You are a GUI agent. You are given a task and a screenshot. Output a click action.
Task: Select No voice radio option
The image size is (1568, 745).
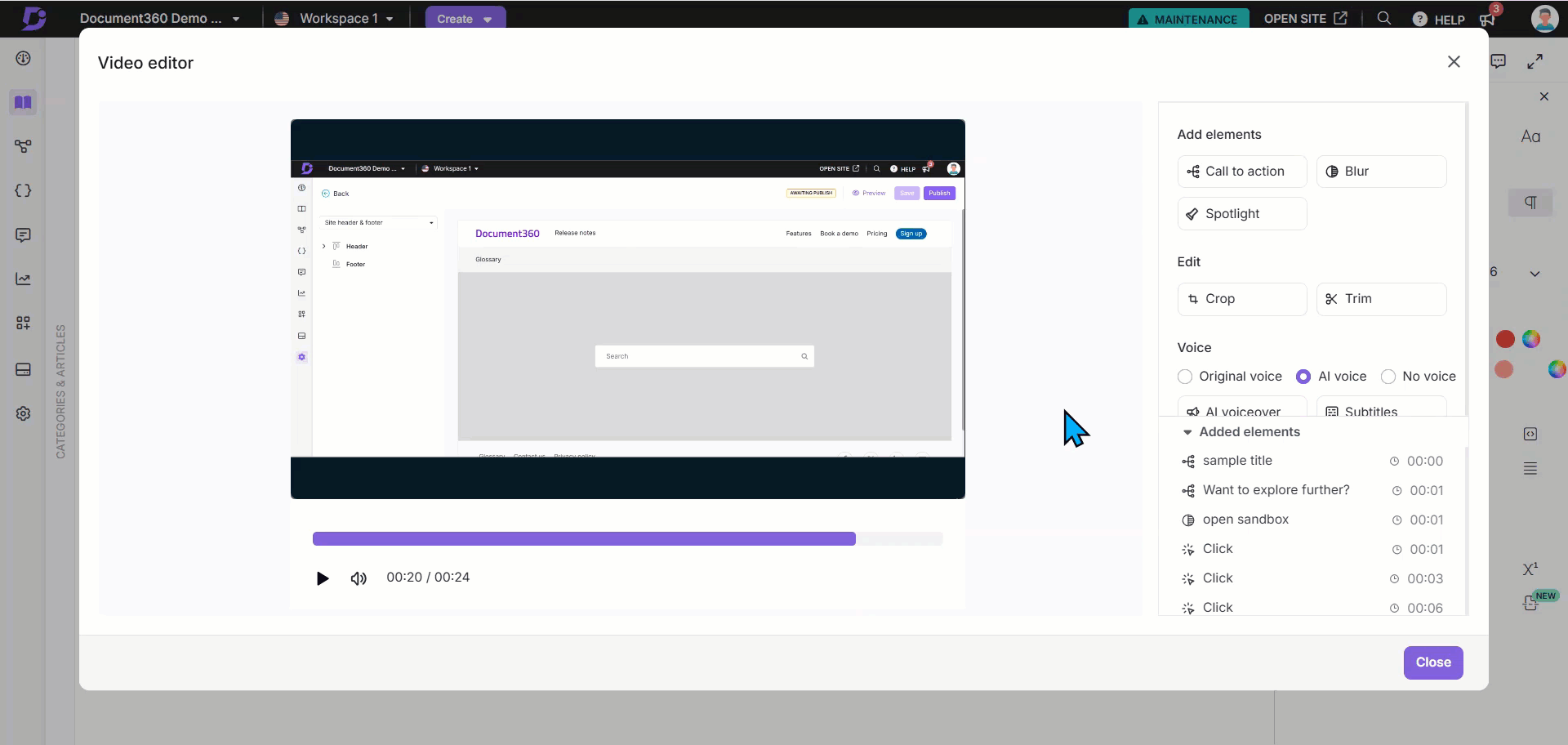tap(1388, 377)
